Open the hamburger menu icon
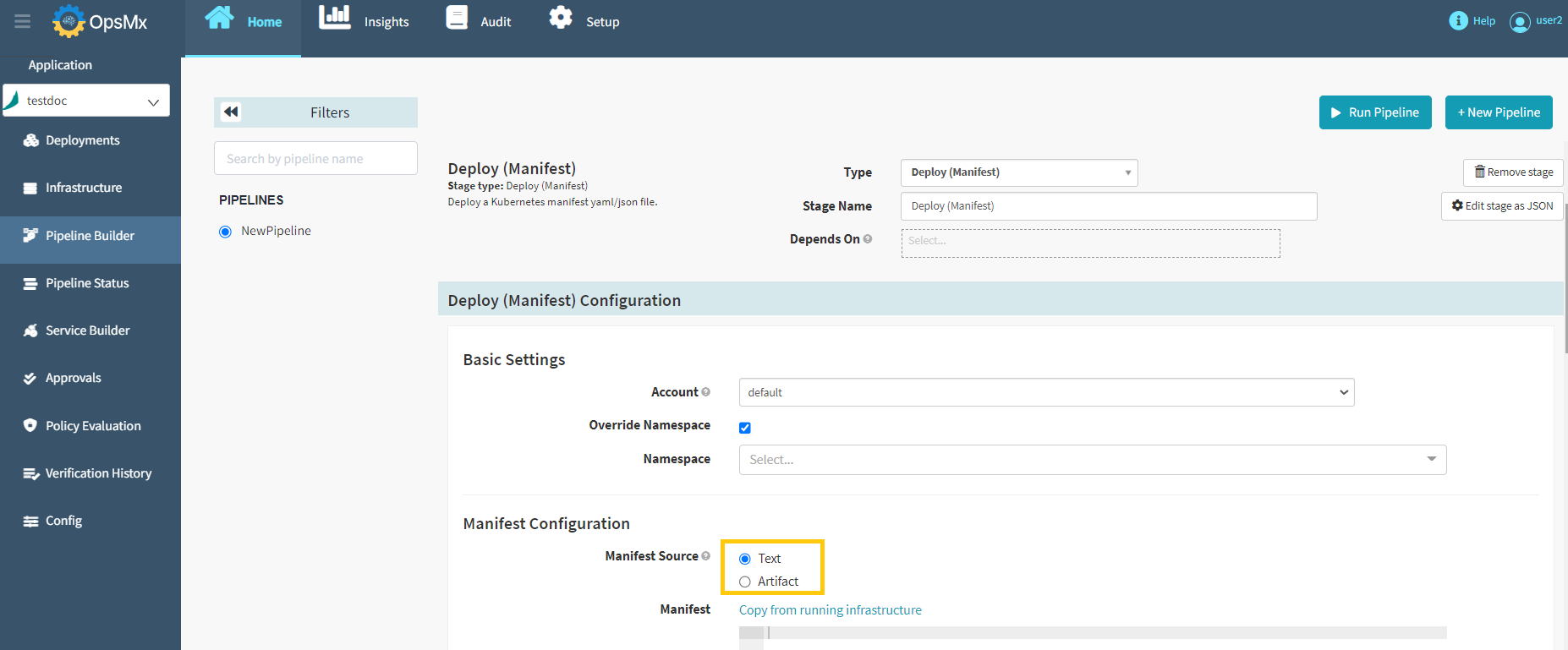This screenshot has height=650, width=1568. (23, 21)
